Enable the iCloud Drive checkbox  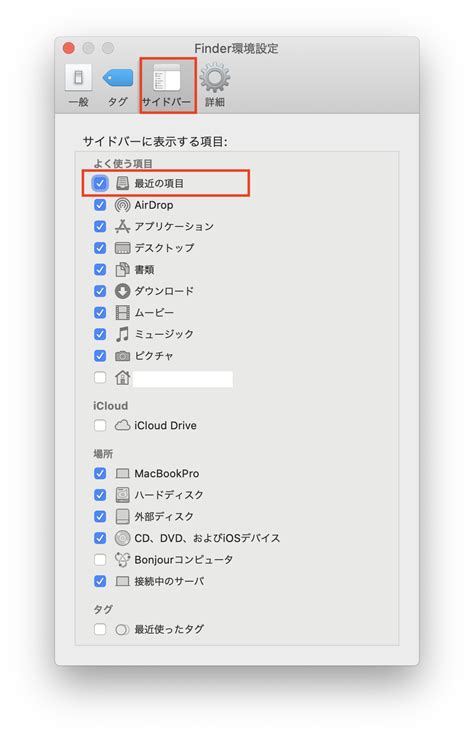pyautogui.click(x=100, y=425)
